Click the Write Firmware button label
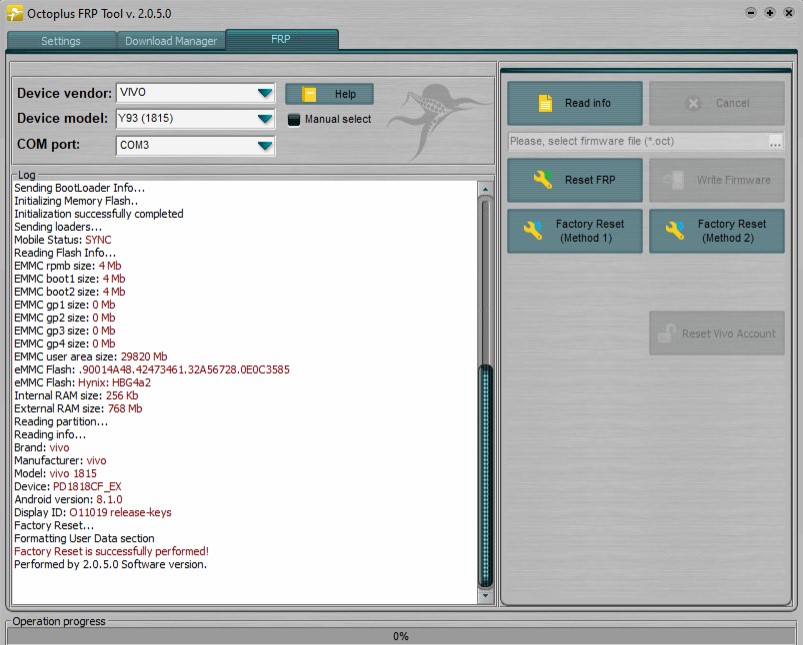The width and height of the screenshot is (803, 645). click(x=733, y=180)
